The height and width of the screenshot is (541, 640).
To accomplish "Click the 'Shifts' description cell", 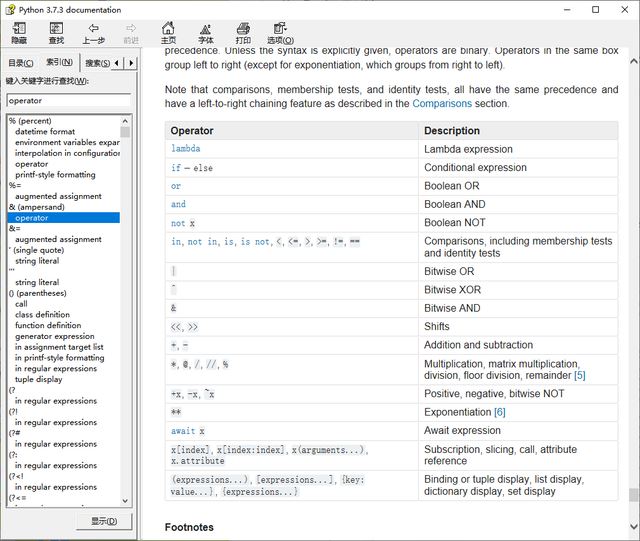I will click(518, 327).
